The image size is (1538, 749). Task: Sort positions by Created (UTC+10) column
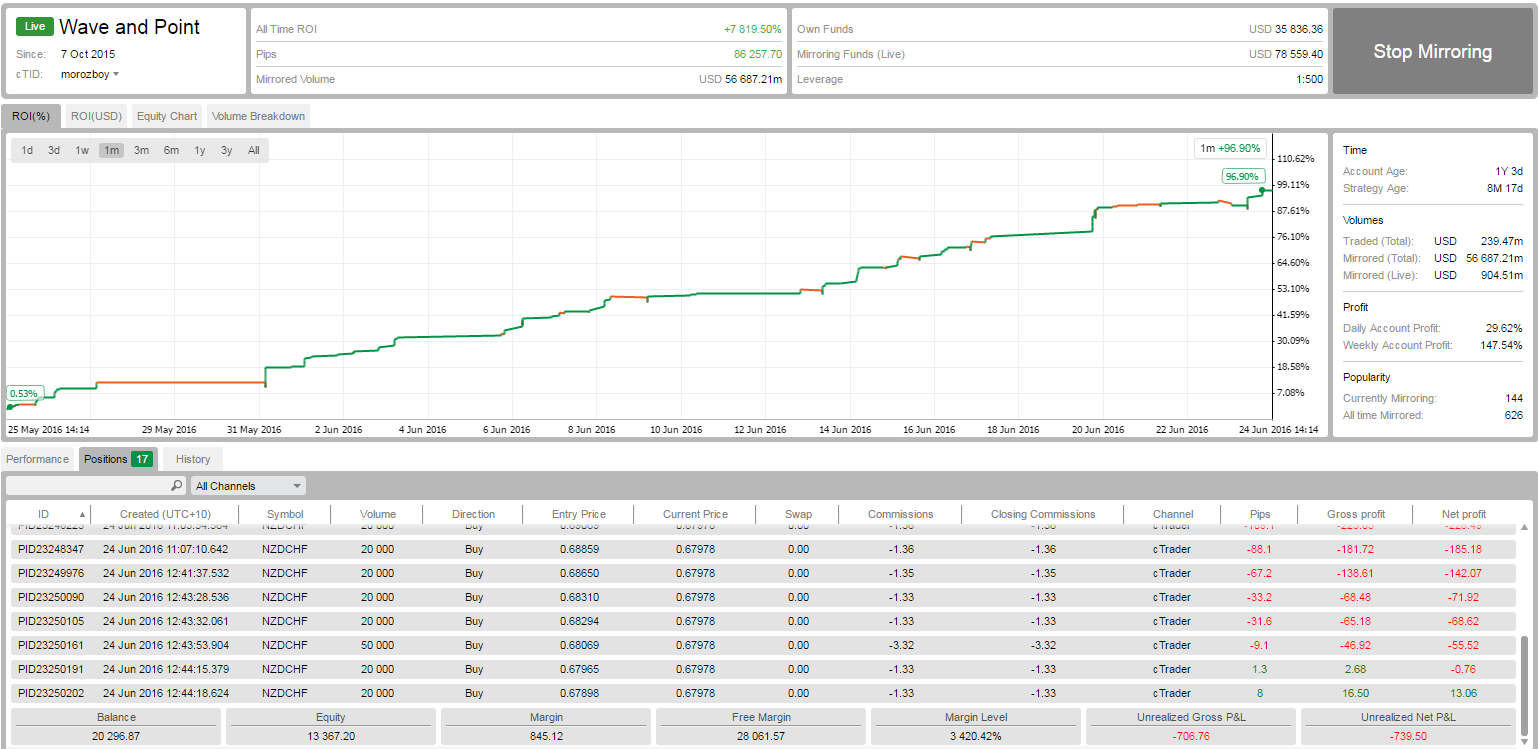[165, 514]
